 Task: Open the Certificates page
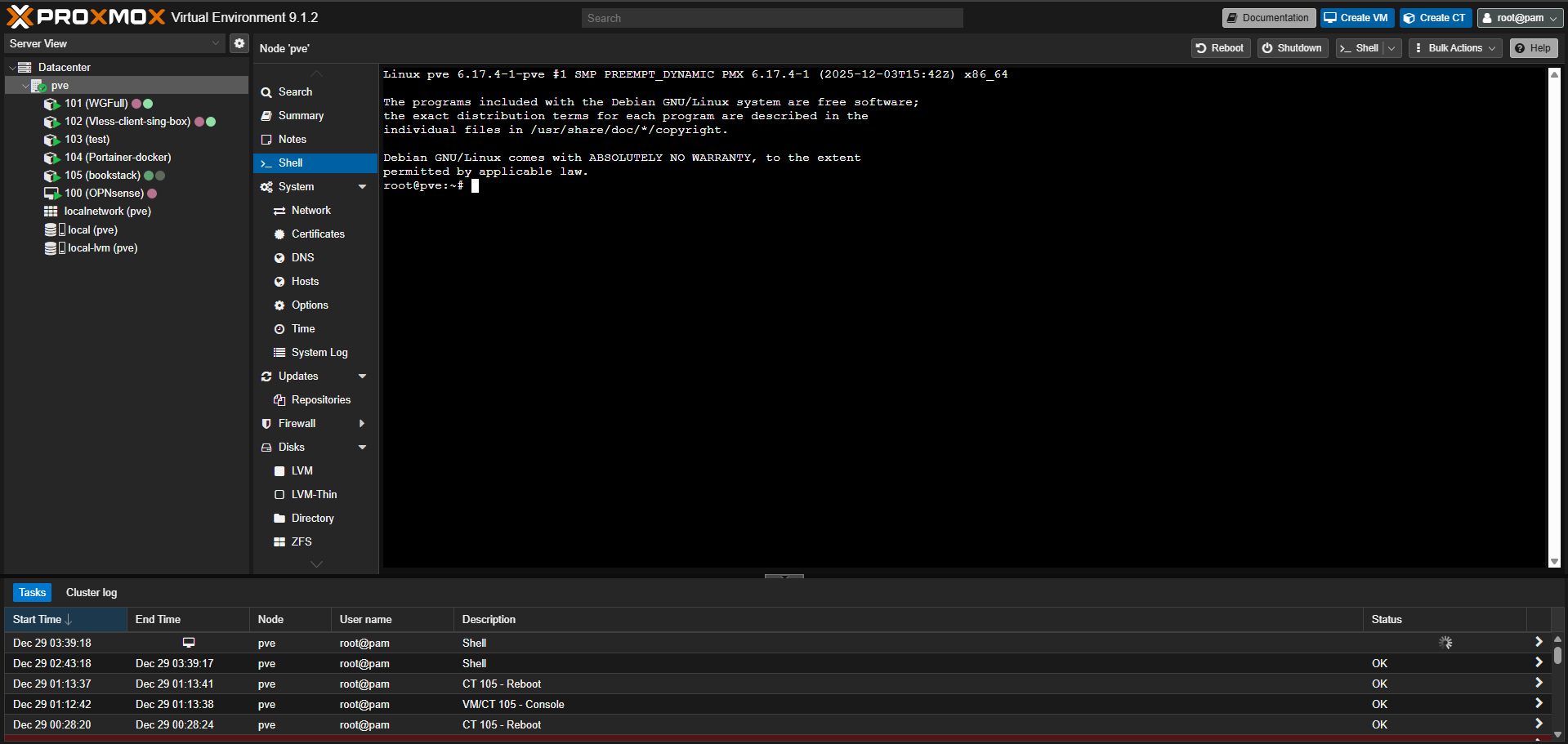(x=315, y=234)
